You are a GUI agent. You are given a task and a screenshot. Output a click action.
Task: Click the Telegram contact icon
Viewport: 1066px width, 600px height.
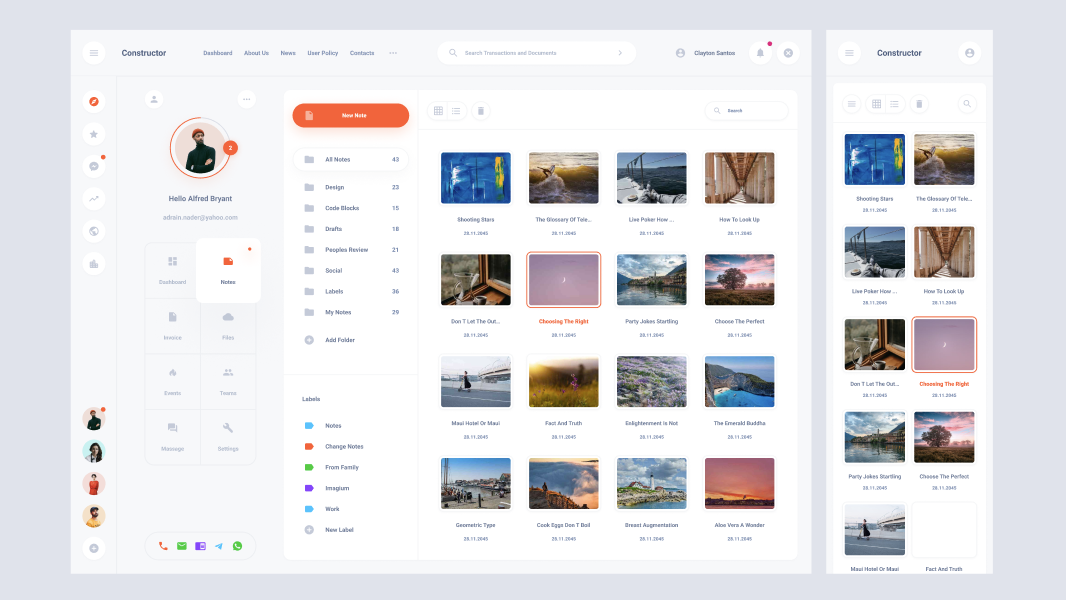218,546
